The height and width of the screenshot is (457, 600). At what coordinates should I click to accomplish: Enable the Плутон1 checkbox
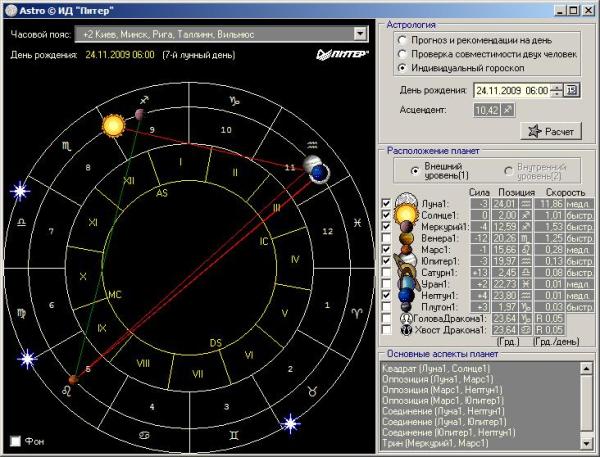click(x=386, y=307)
